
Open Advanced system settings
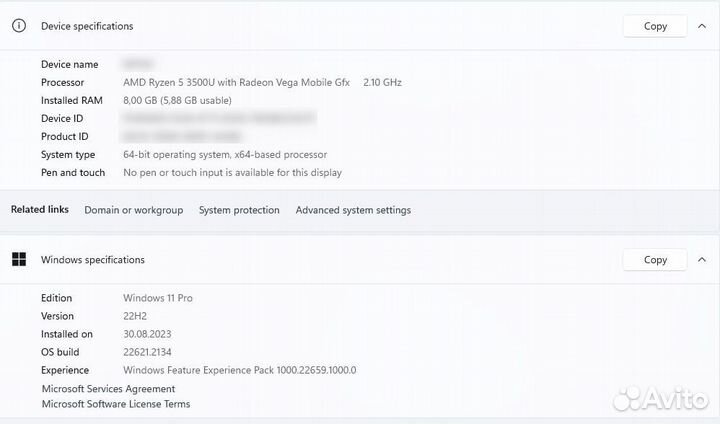pos(353,210)
